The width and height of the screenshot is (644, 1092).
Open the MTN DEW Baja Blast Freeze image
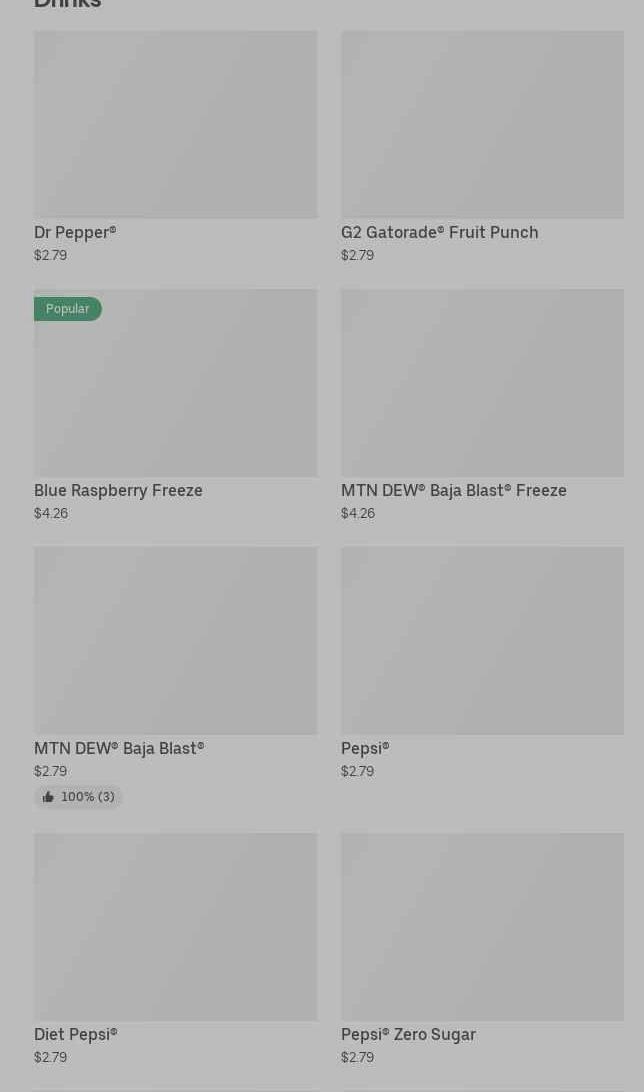482,383
